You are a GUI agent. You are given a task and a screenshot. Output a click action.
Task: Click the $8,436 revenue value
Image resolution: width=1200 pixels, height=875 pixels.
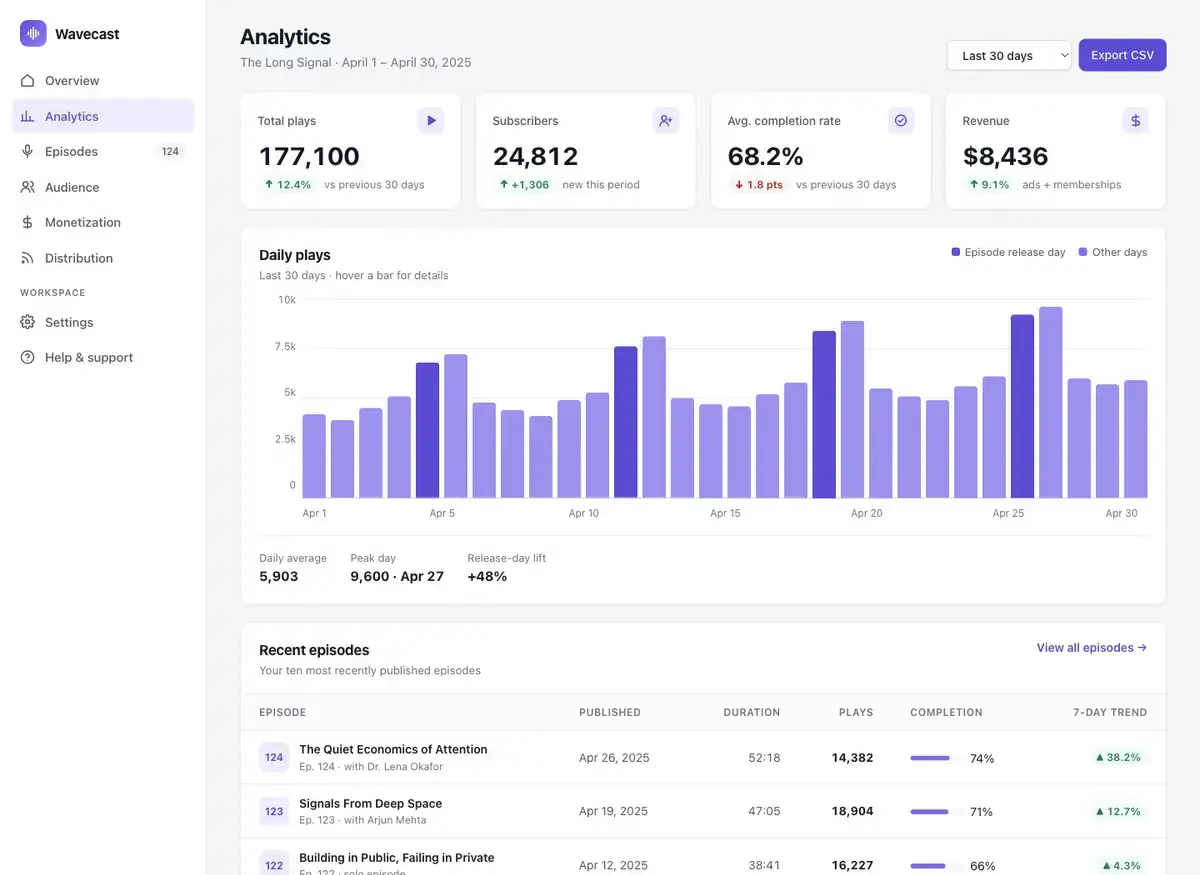coord(1005,156)
